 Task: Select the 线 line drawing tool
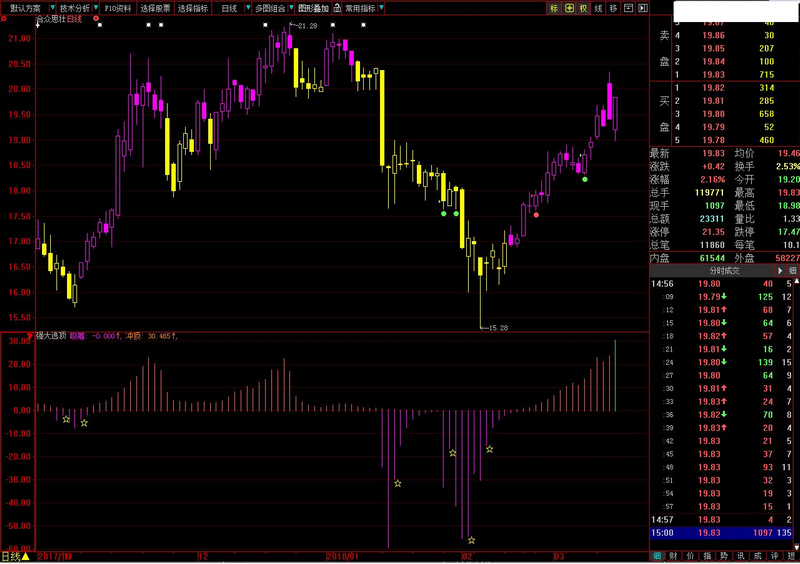[x=598, y=8]
